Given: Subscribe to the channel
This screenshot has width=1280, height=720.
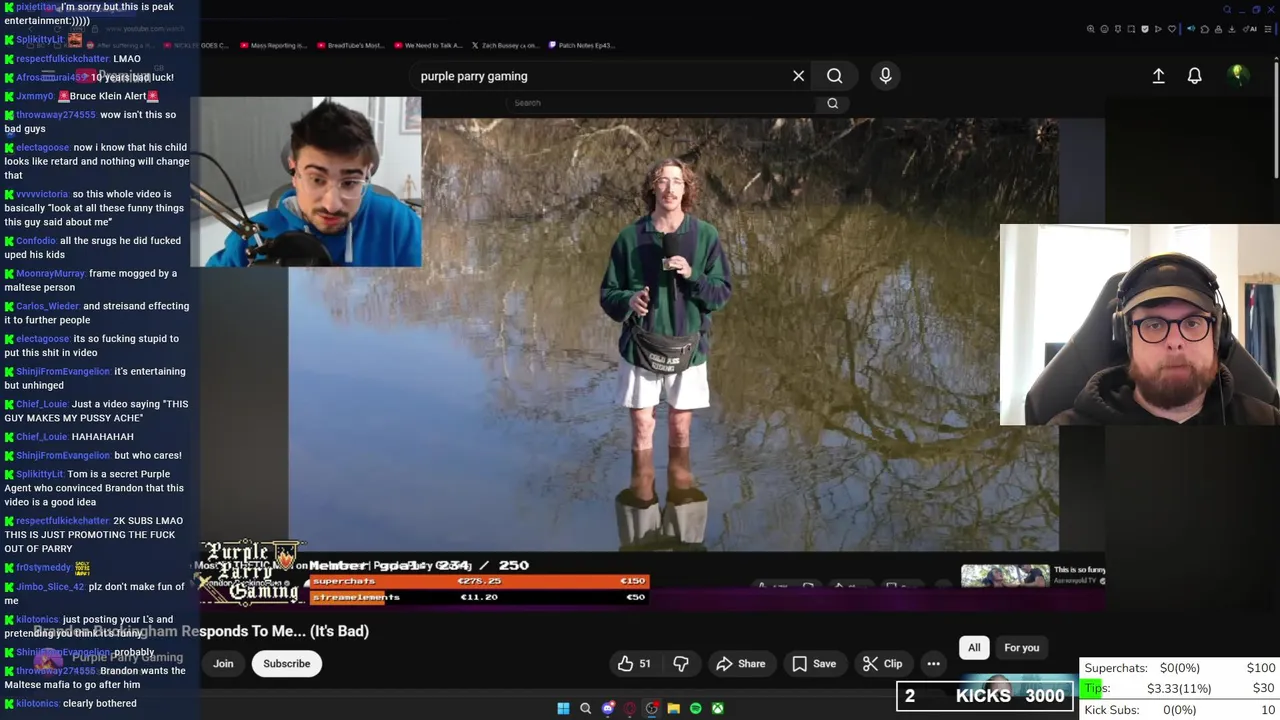Looking at the screenshot, I should (286, 663).
